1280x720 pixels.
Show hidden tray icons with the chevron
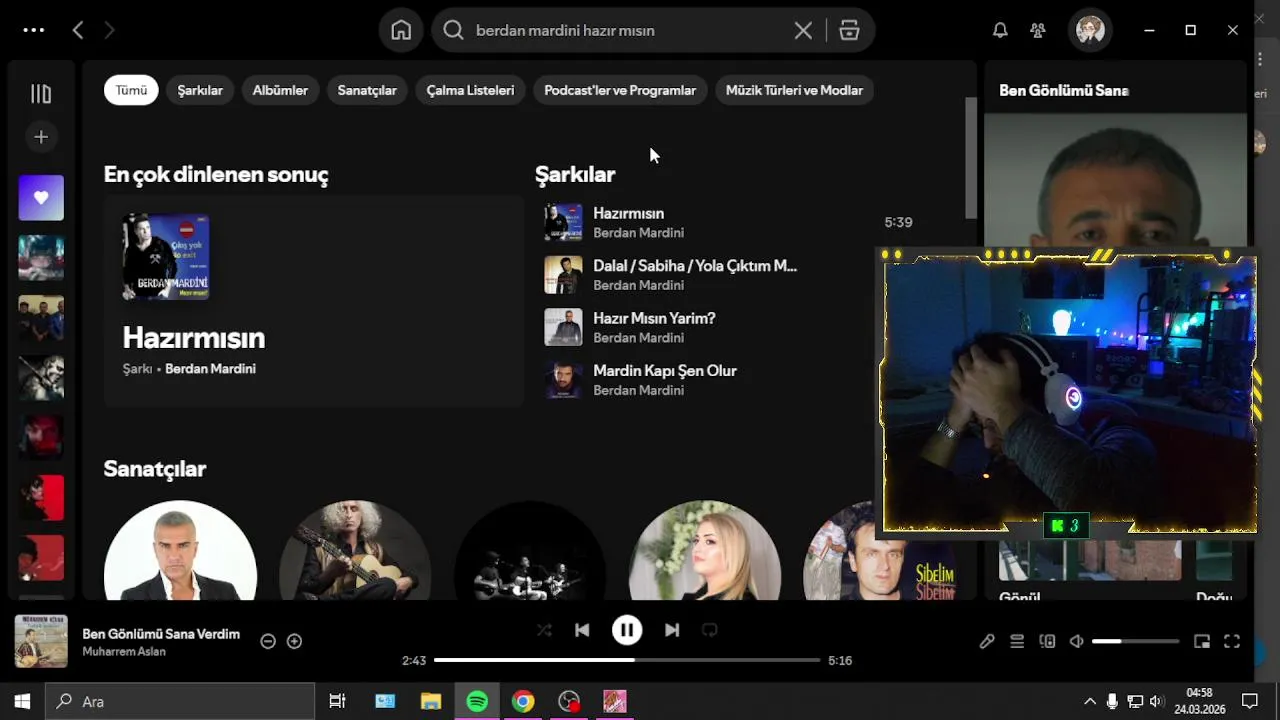point(1090,701)
